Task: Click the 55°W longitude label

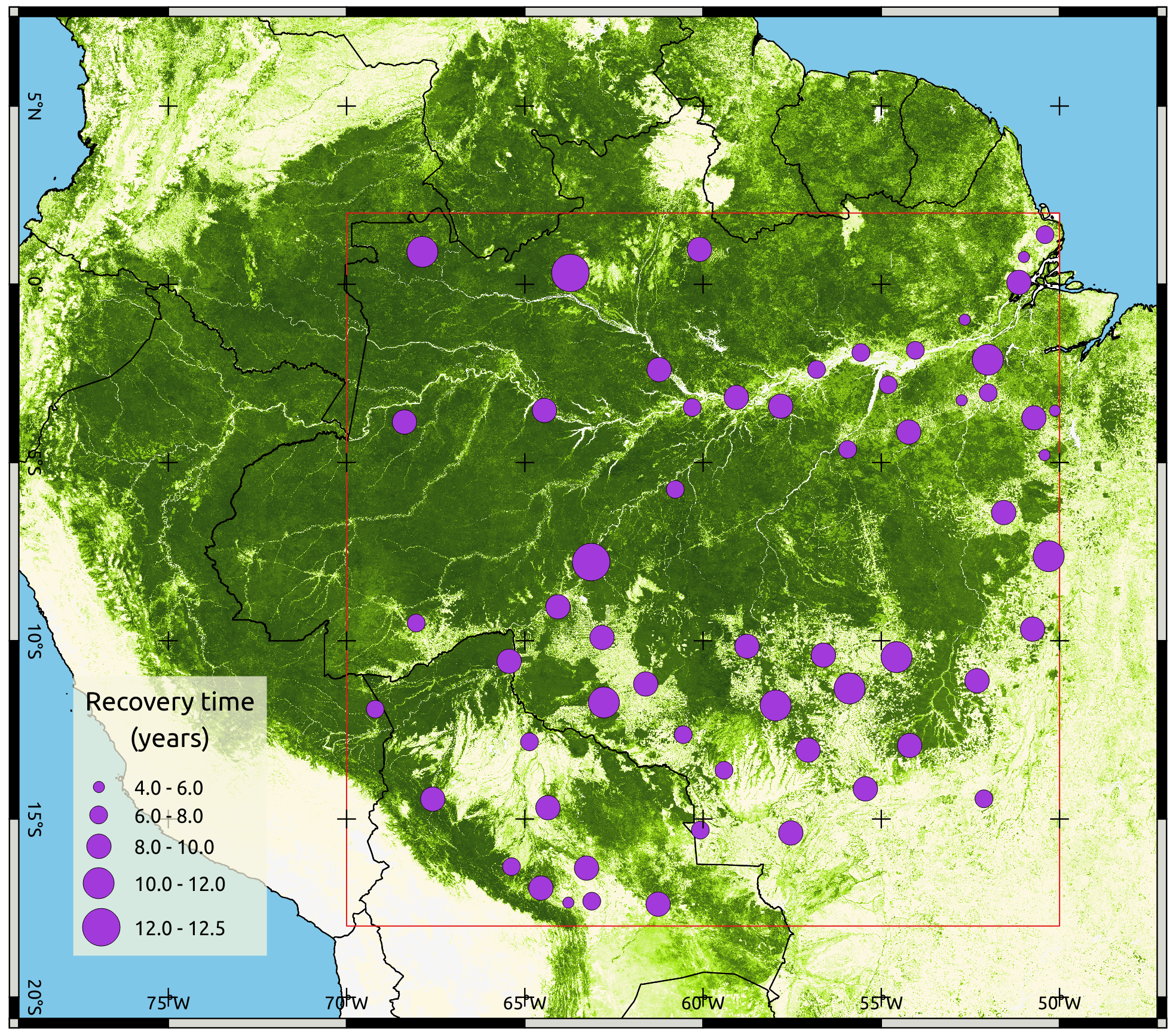Action: point(881,1003)
